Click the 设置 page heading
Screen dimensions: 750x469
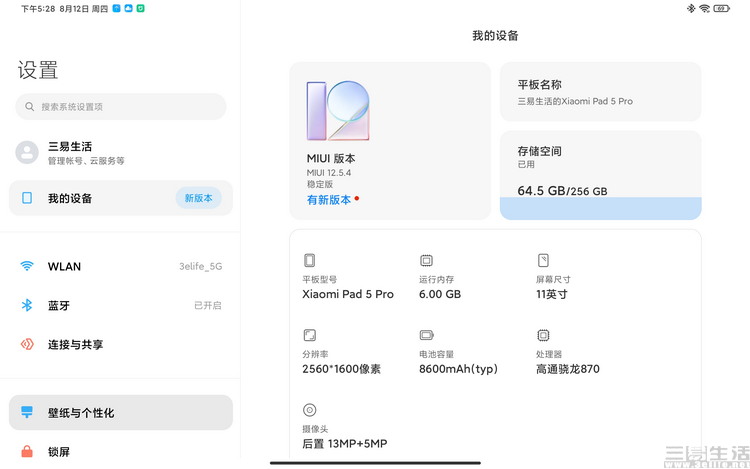point(38,70)
